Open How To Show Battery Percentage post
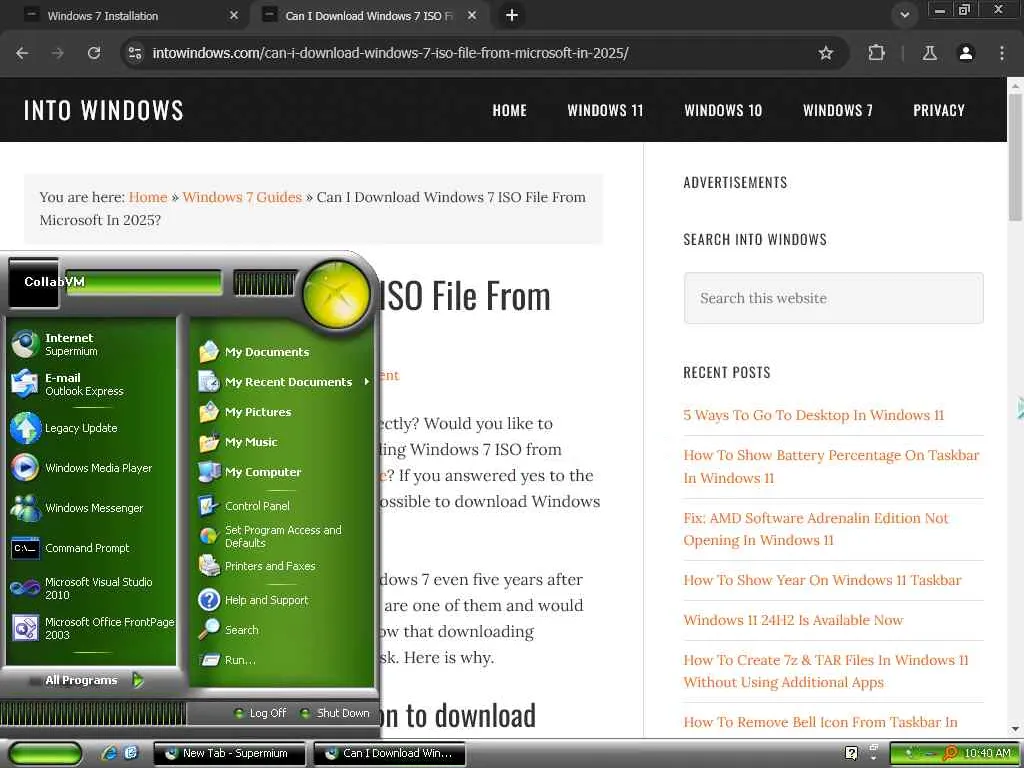This screenshot has width=1024, height=768. [x=831, y=466]
